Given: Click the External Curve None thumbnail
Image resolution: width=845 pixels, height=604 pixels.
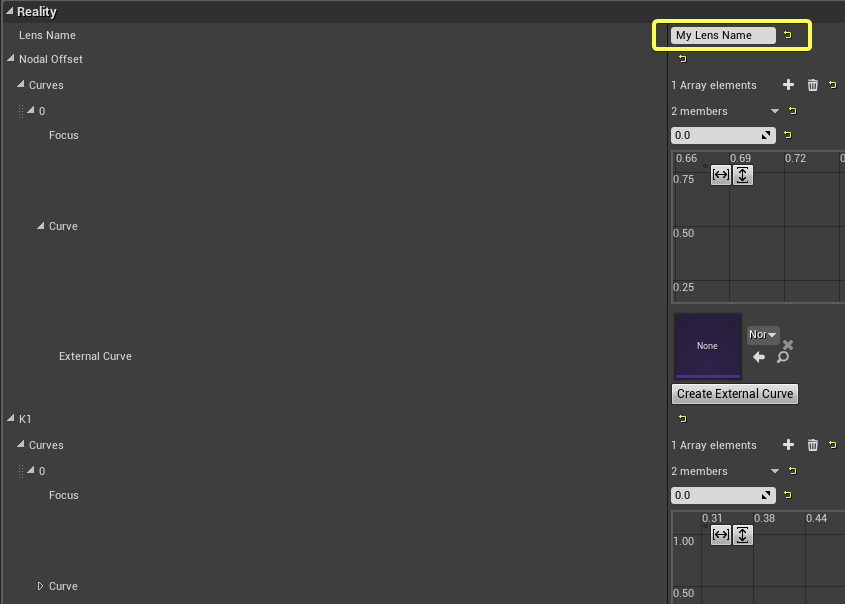Looking at the screenshot, I should 707,346.
